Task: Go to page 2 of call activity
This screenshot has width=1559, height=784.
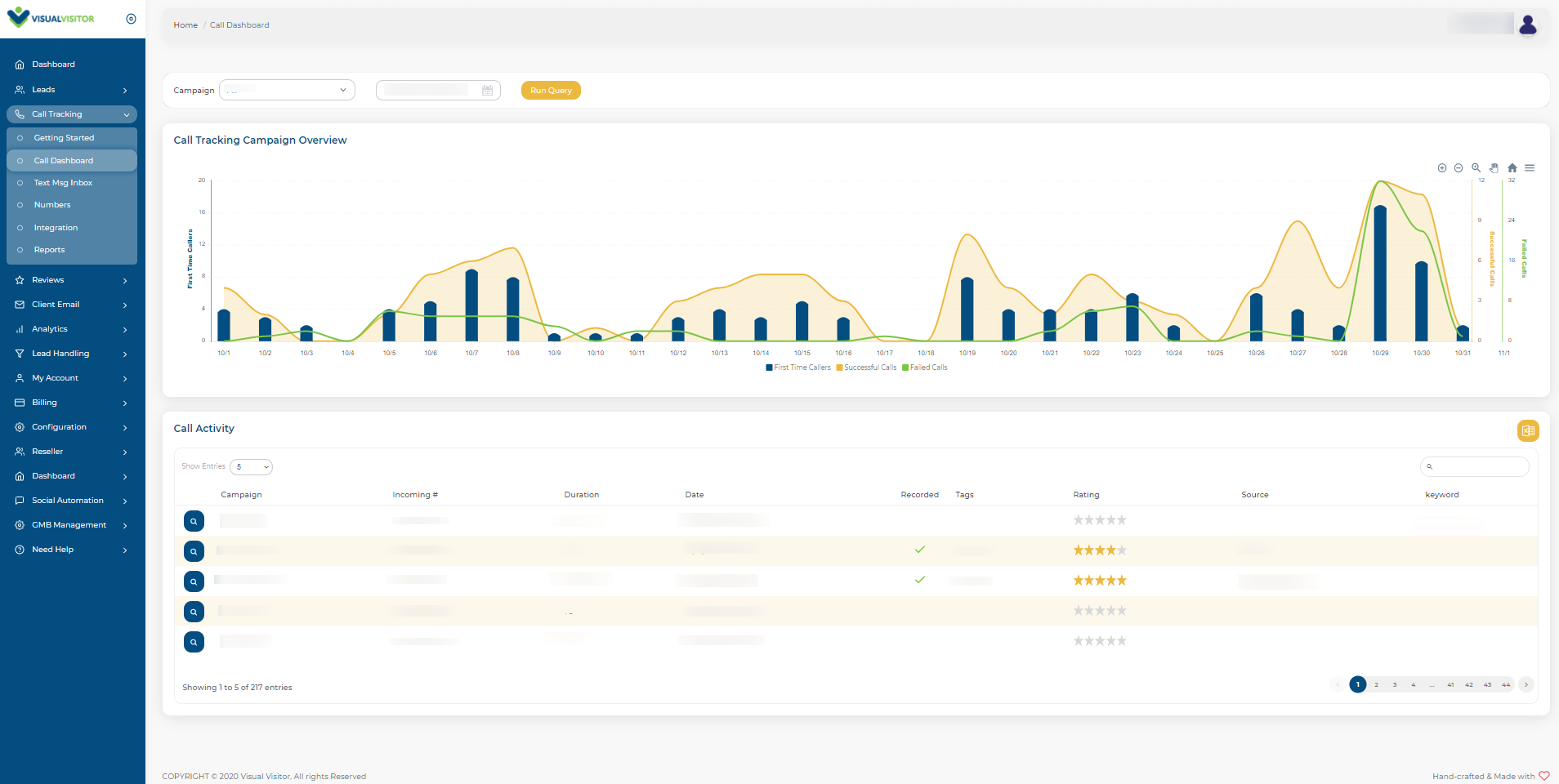Action: (1376, 684)
